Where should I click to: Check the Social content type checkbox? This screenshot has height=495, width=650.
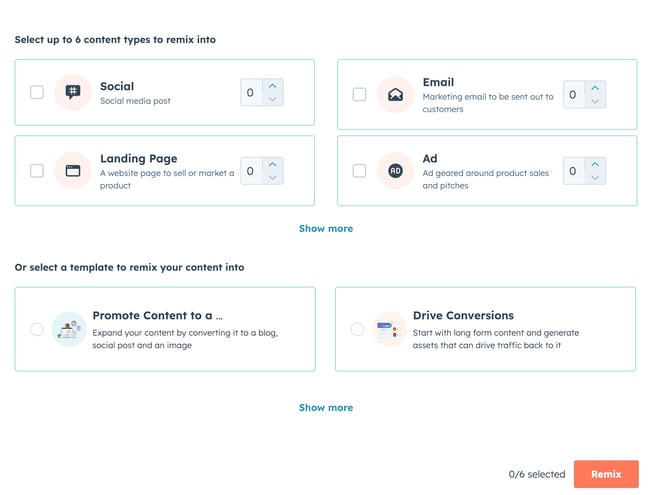coord(37,92)
